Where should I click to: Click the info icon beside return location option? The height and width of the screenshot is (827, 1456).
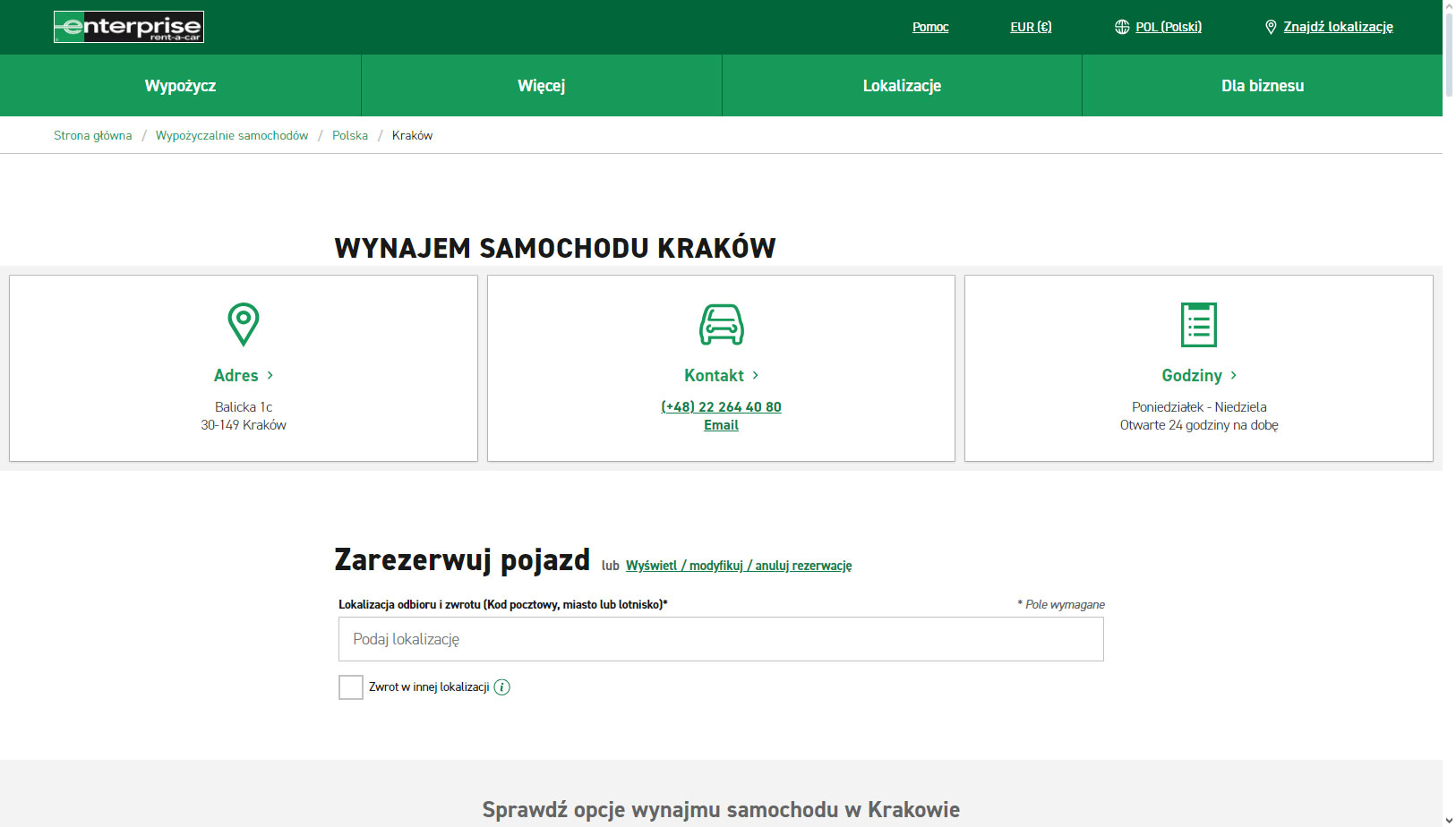501,687
